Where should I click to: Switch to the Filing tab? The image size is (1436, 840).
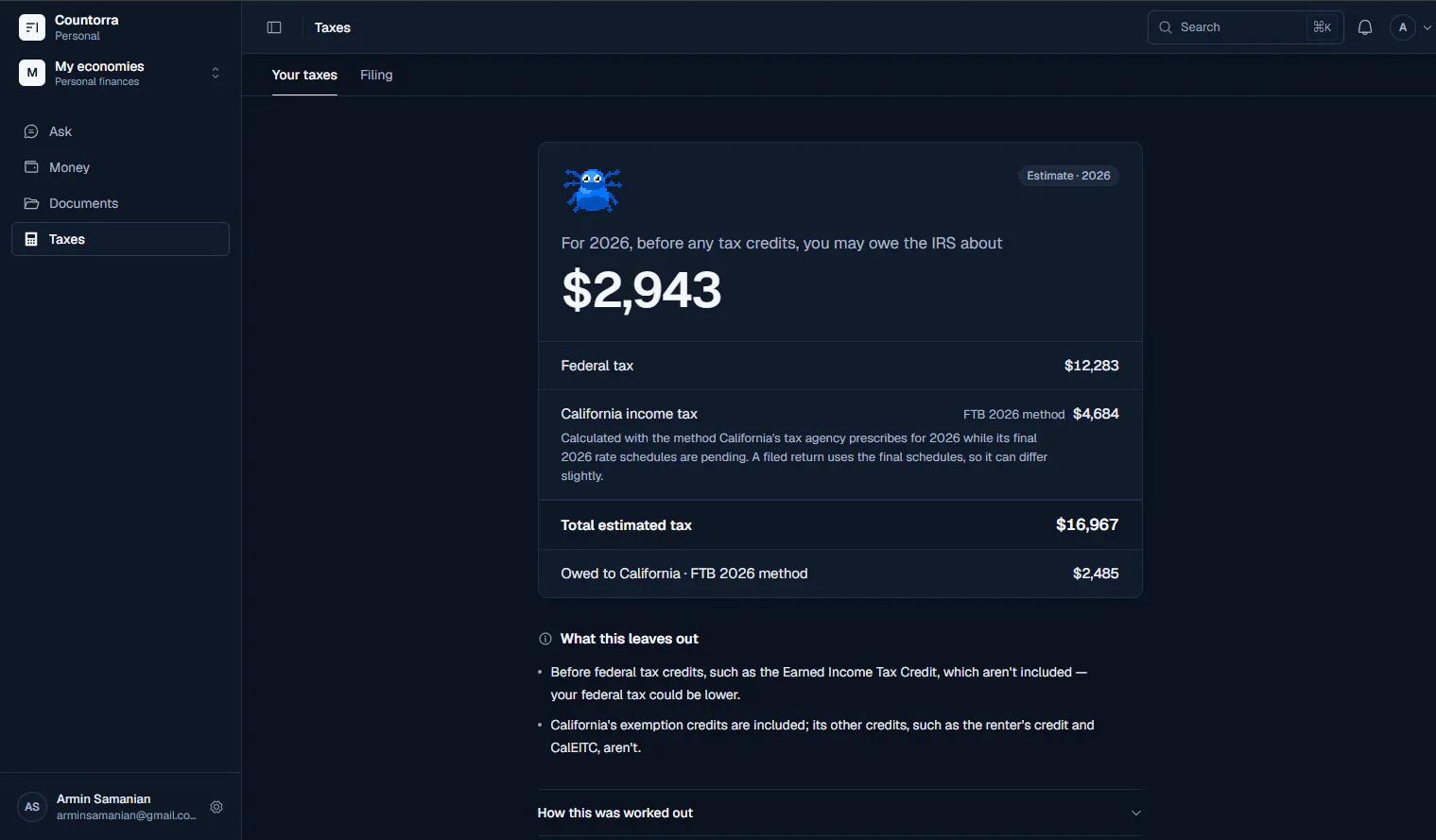coord(376,75)
